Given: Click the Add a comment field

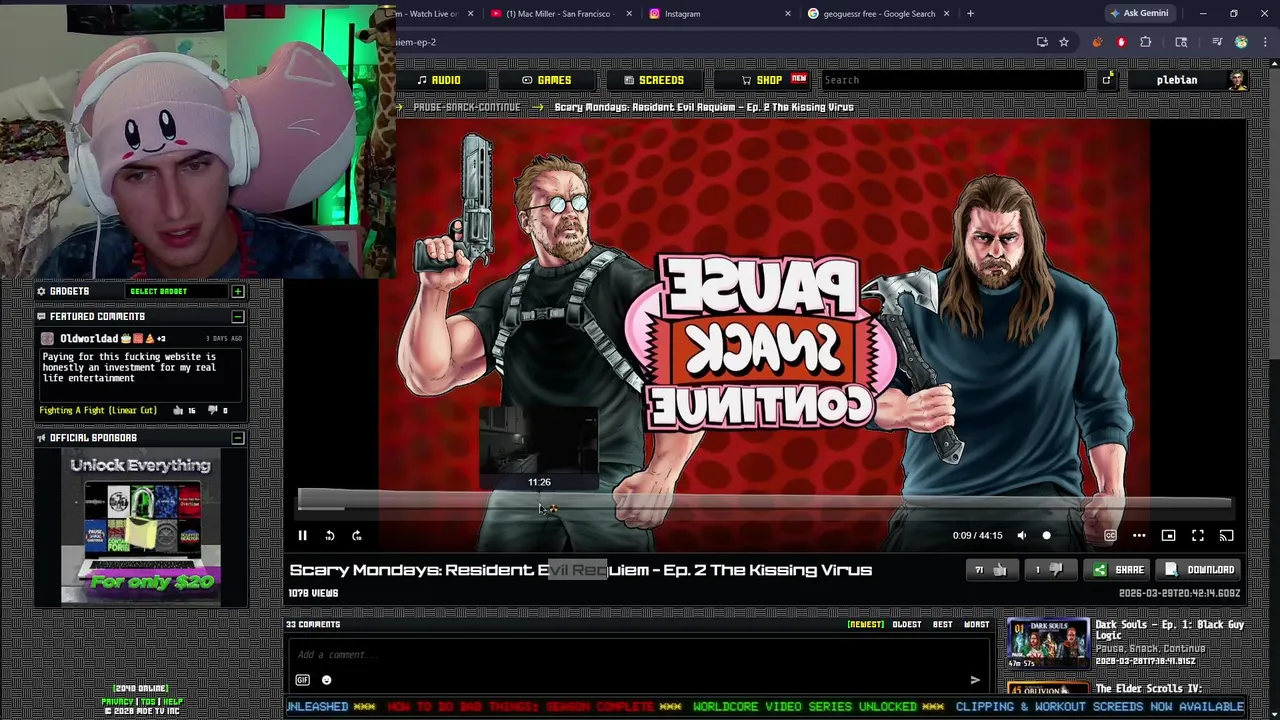Looking at the screenshot, I should pyautogui.click(x=638, y=655).
